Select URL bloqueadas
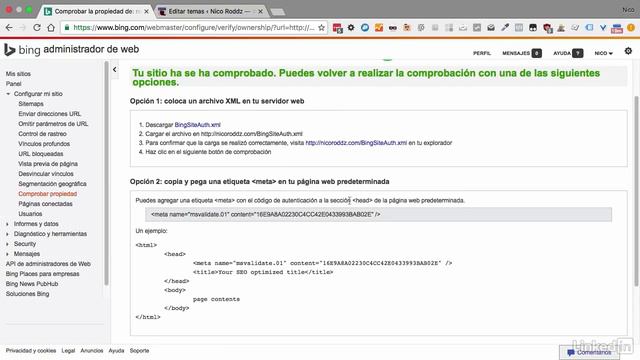The height and width of the screenshot is (360, 640). (40, 154)
